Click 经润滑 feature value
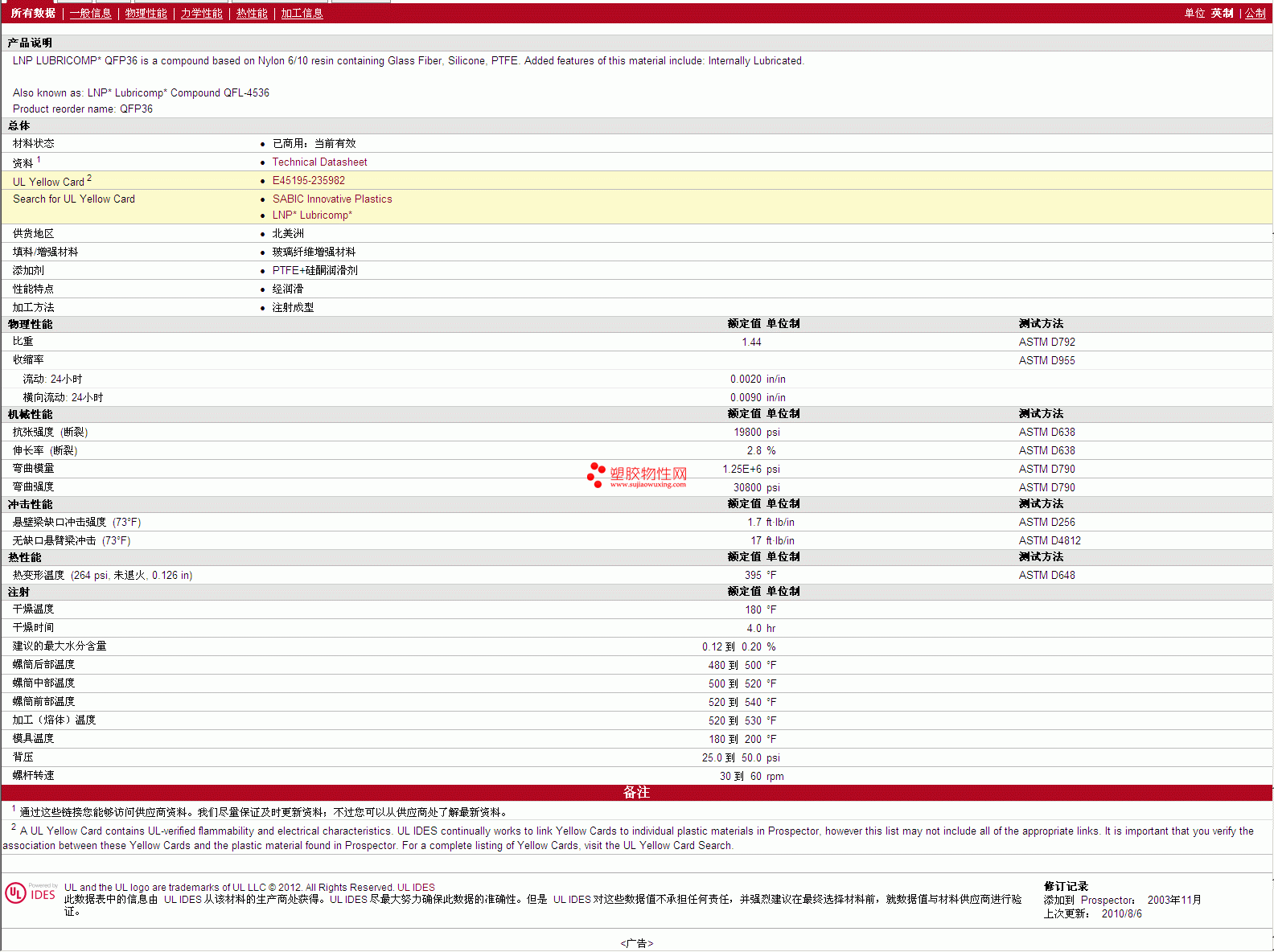Screen dimensions: 1274x952 point(288,289)
